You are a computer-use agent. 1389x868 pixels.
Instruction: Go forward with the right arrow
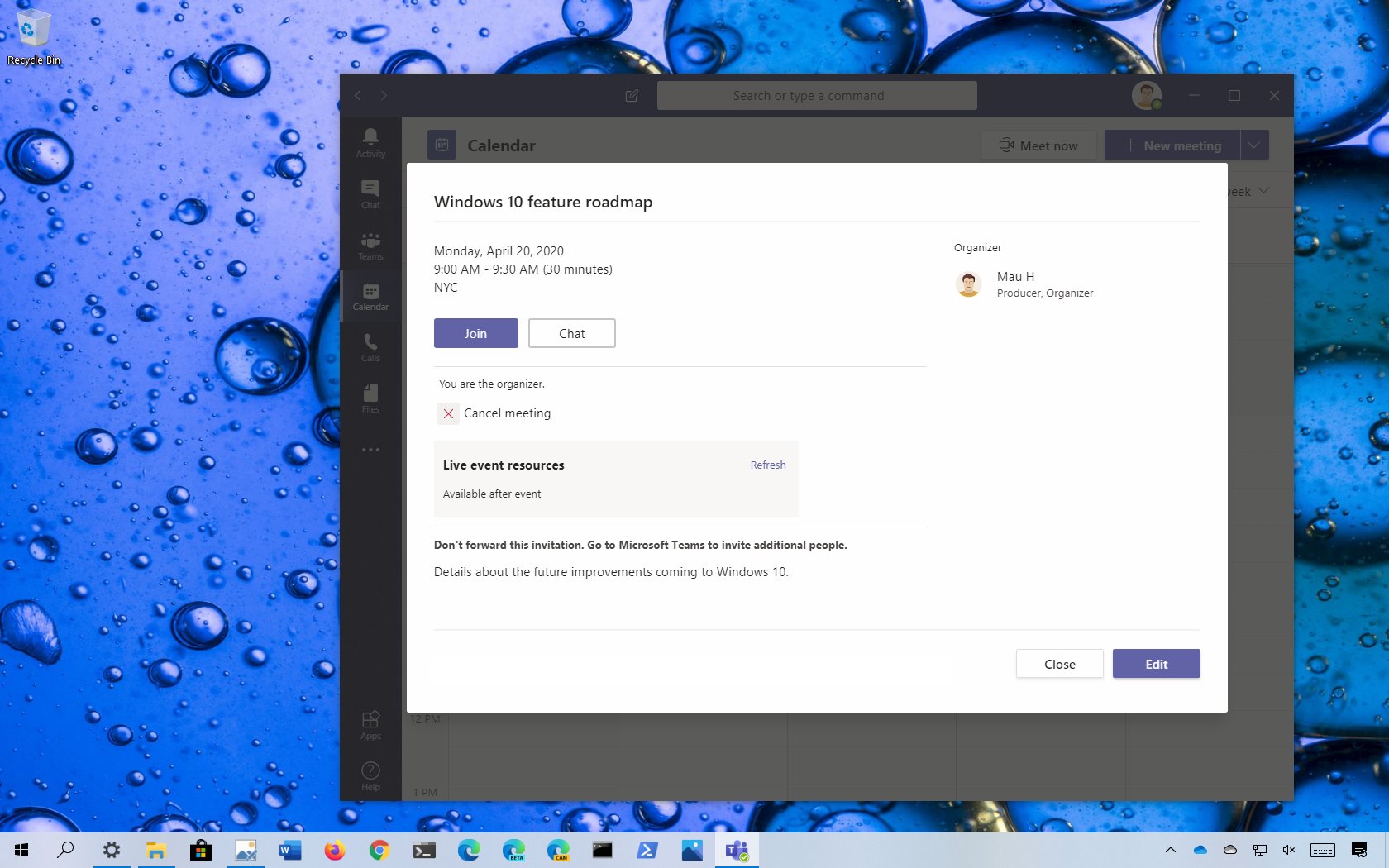(384, 96)
